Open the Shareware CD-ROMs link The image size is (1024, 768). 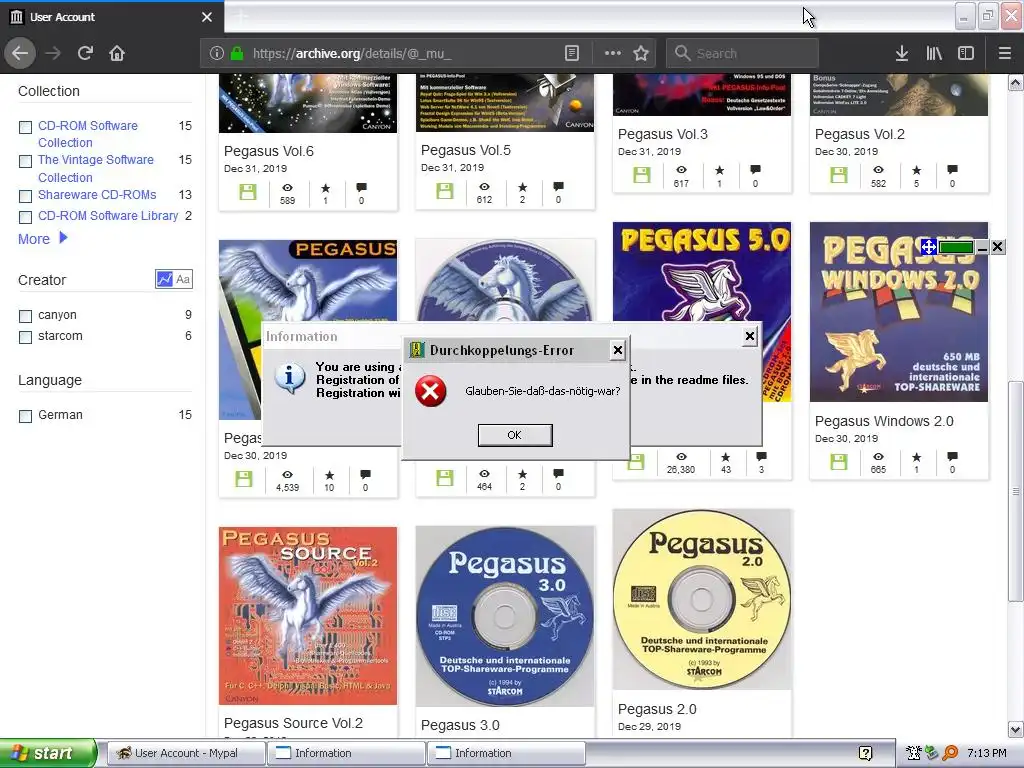click(97, 195)
